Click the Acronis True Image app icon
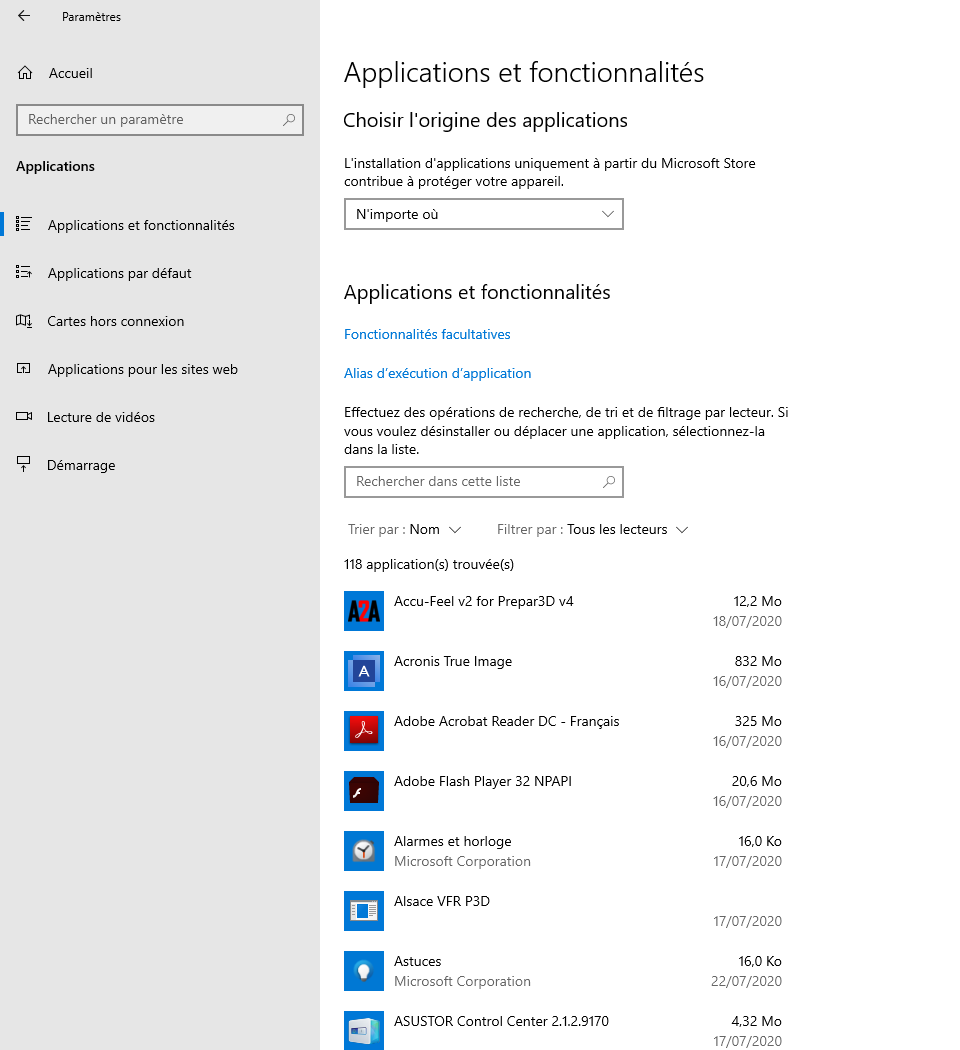Viewport: 960px width, 1050px height. click(364, 671)
